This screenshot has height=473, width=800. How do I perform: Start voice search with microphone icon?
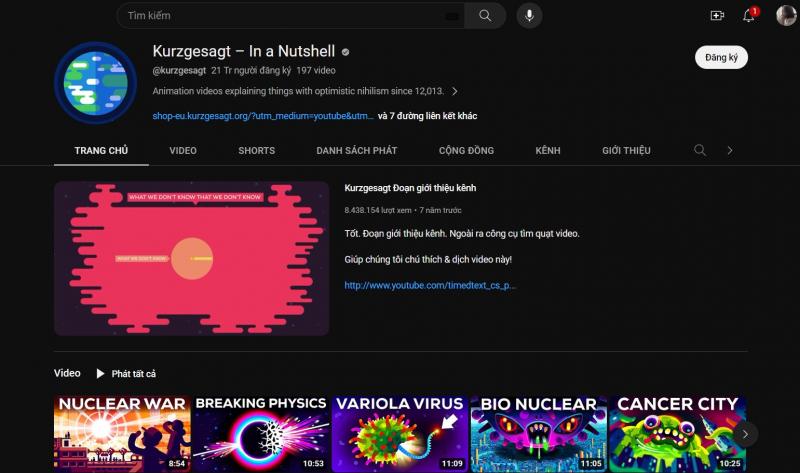529,16
